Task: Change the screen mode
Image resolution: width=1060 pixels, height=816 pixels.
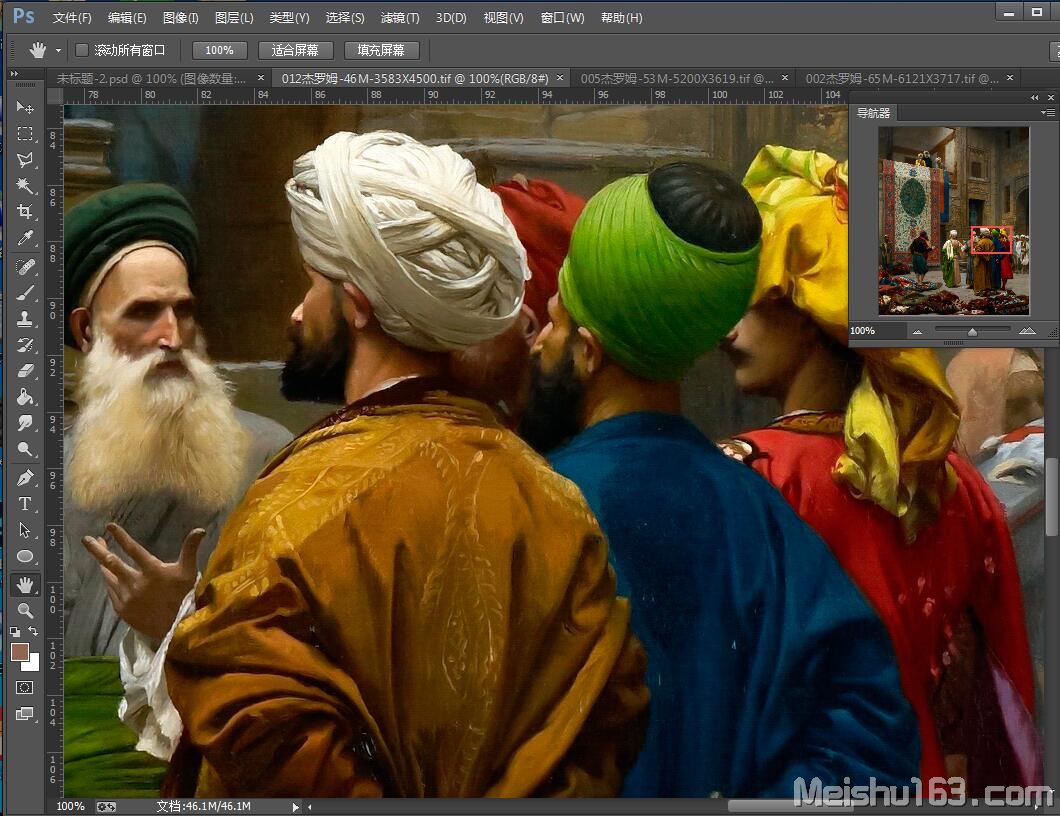Action: (24, 714)
